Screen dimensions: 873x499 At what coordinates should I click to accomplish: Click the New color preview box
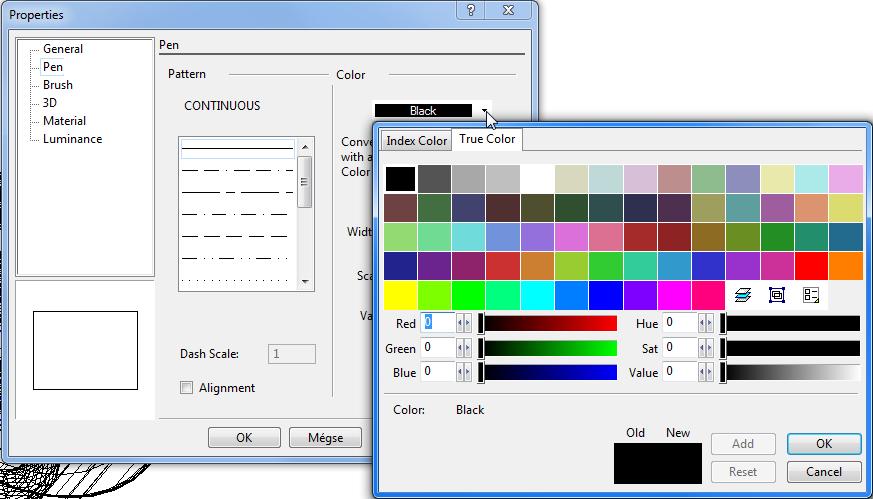(680, 463)
